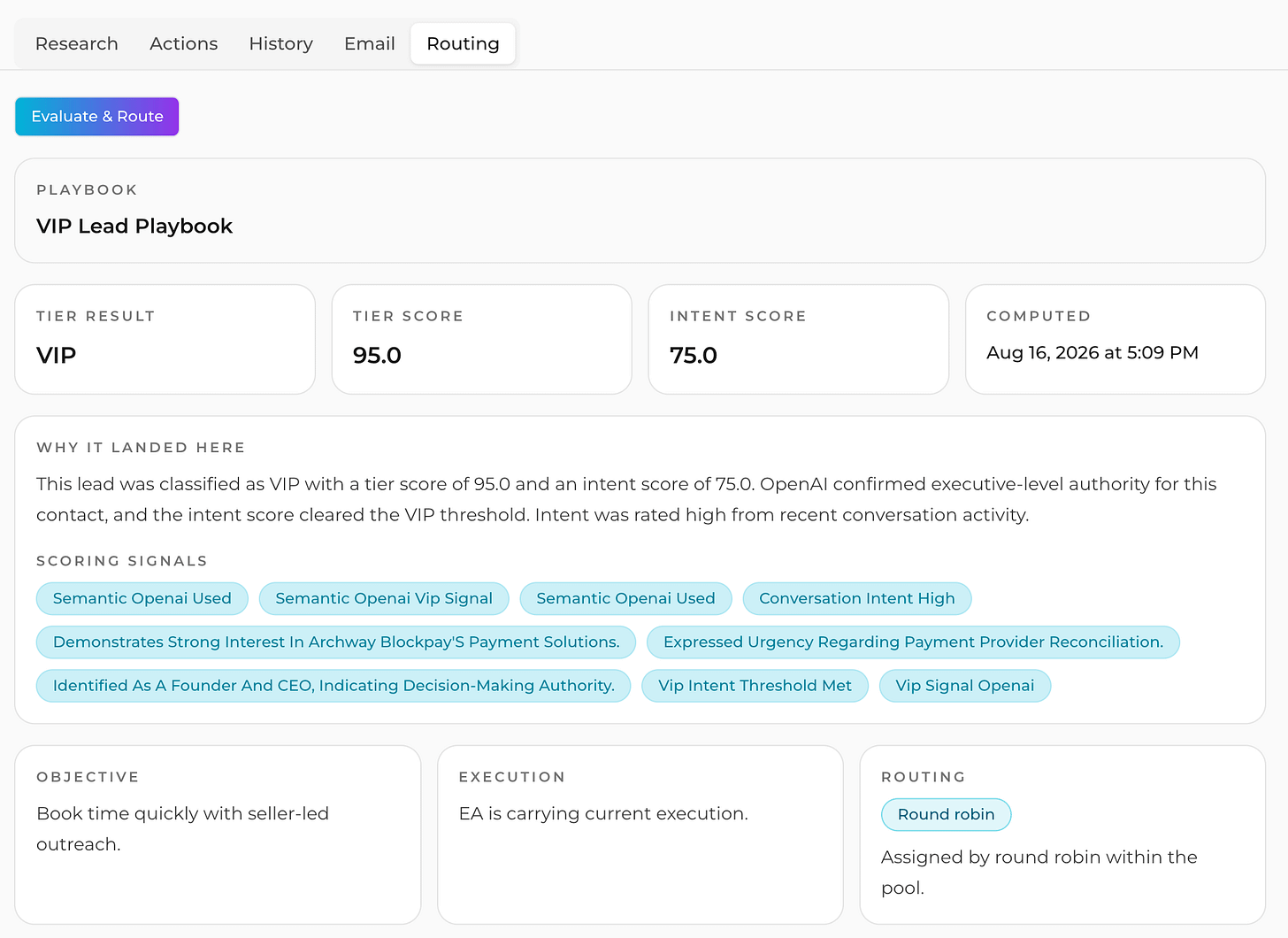The height and width of the screenshot is (938, 1288).
Task: Select the VIP tier result value
Action: (x=57, y=355)
